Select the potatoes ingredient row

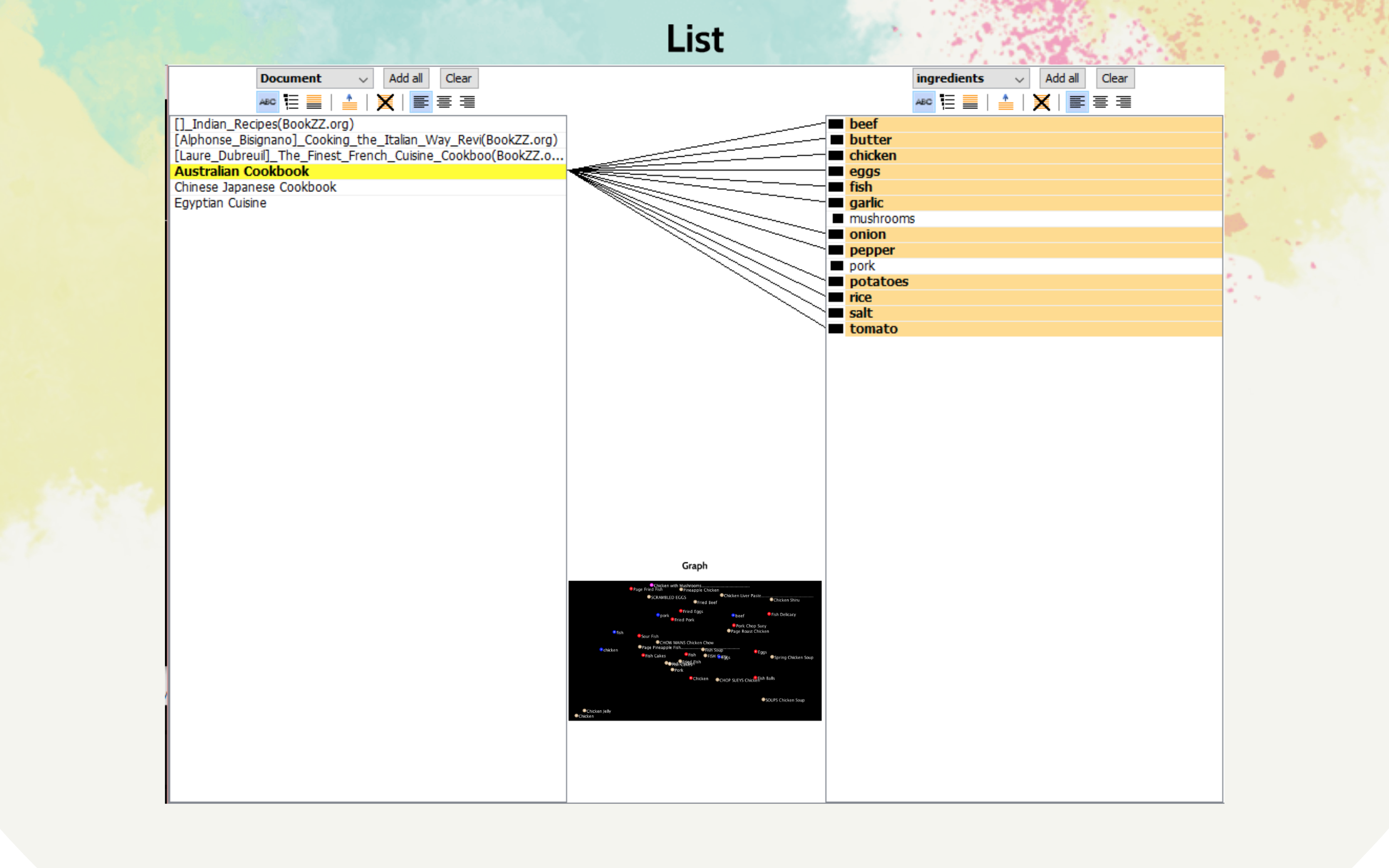click(x=1024, y=282)
